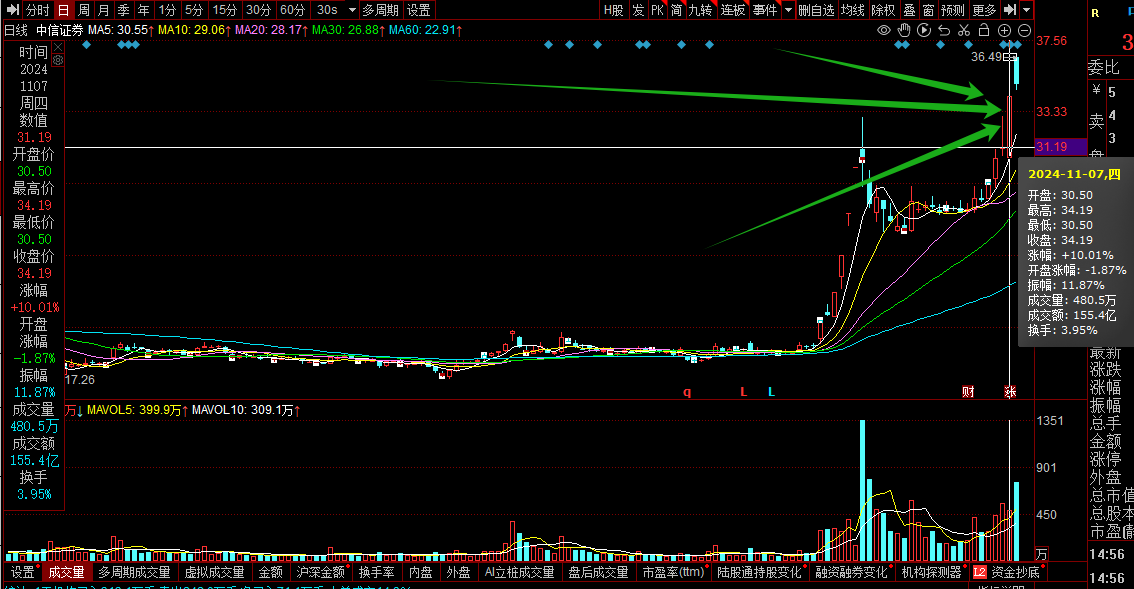1134x589 pixels.
Task: Switch to 5分 minute chart
Action: [194, 10]
